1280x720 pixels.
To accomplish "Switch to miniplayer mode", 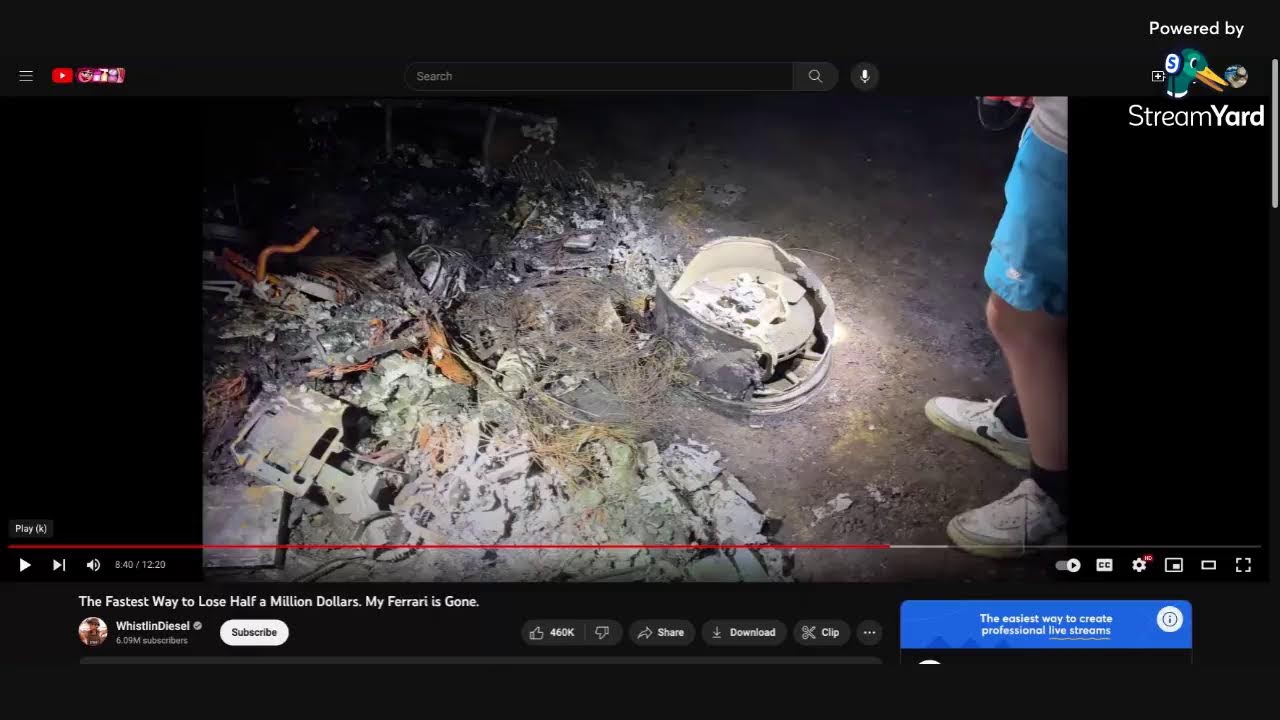I will (1174, 565).
